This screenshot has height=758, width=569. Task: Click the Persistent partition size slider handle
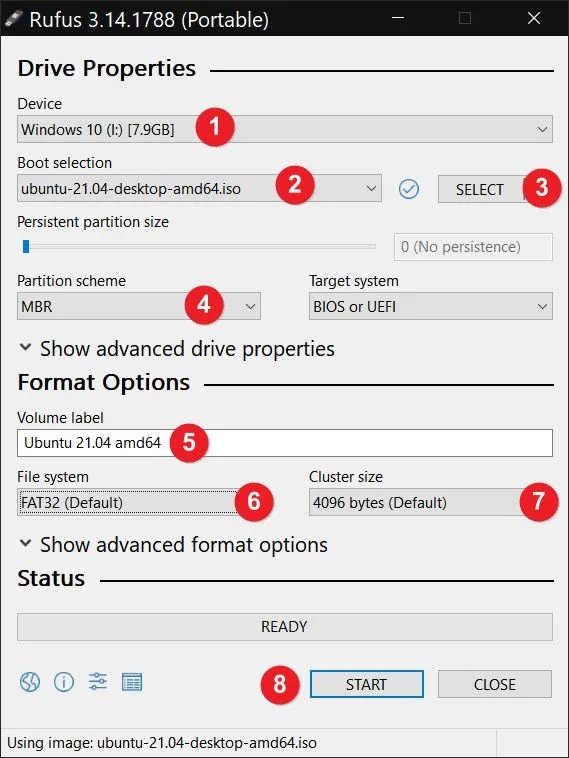click(x=26, y=247)
